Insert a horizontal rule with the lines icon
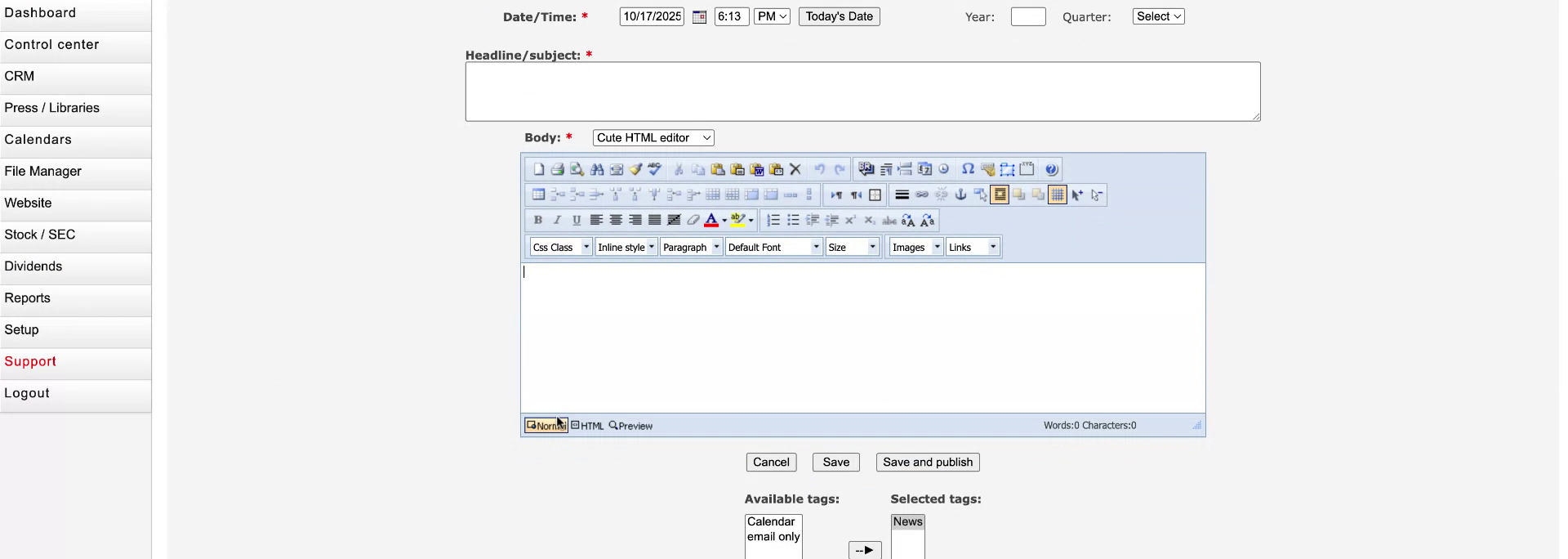 902,195
